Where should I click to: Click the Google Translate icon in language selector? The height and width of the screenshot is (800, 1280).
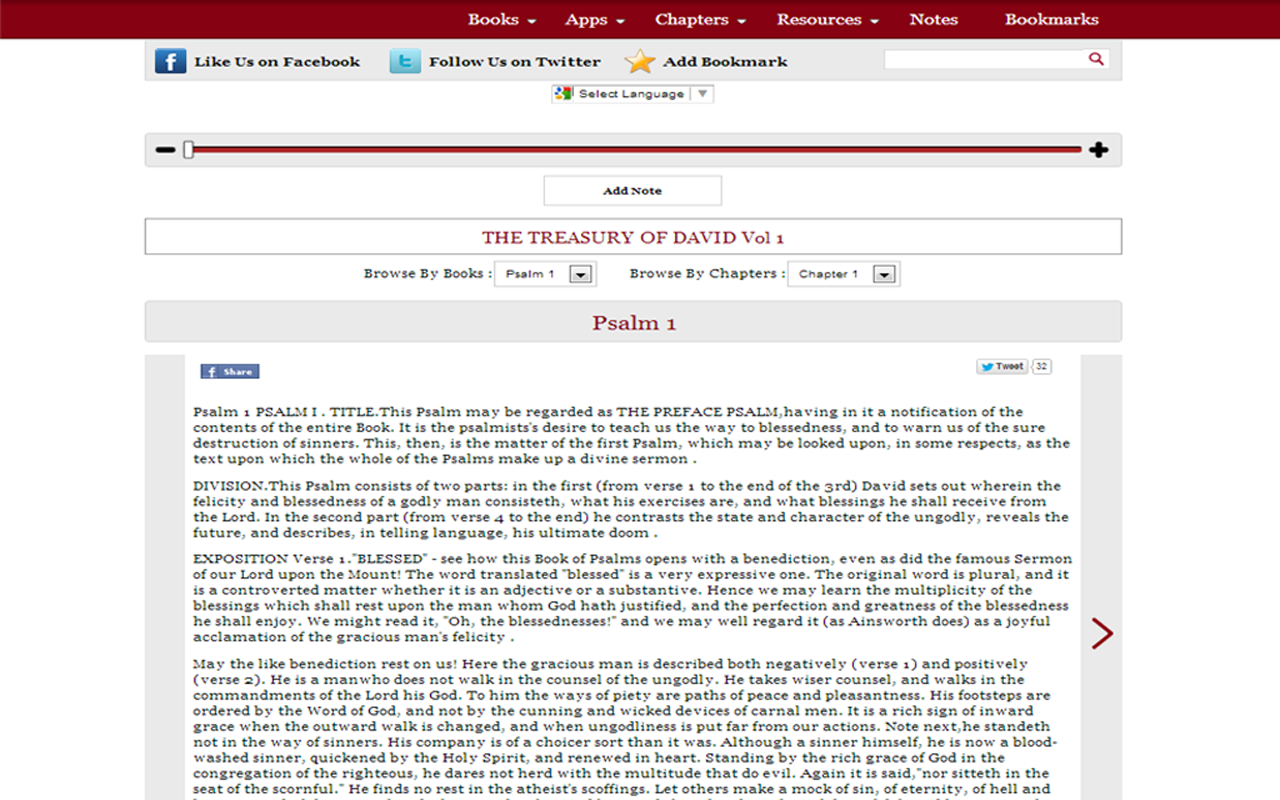563,93
